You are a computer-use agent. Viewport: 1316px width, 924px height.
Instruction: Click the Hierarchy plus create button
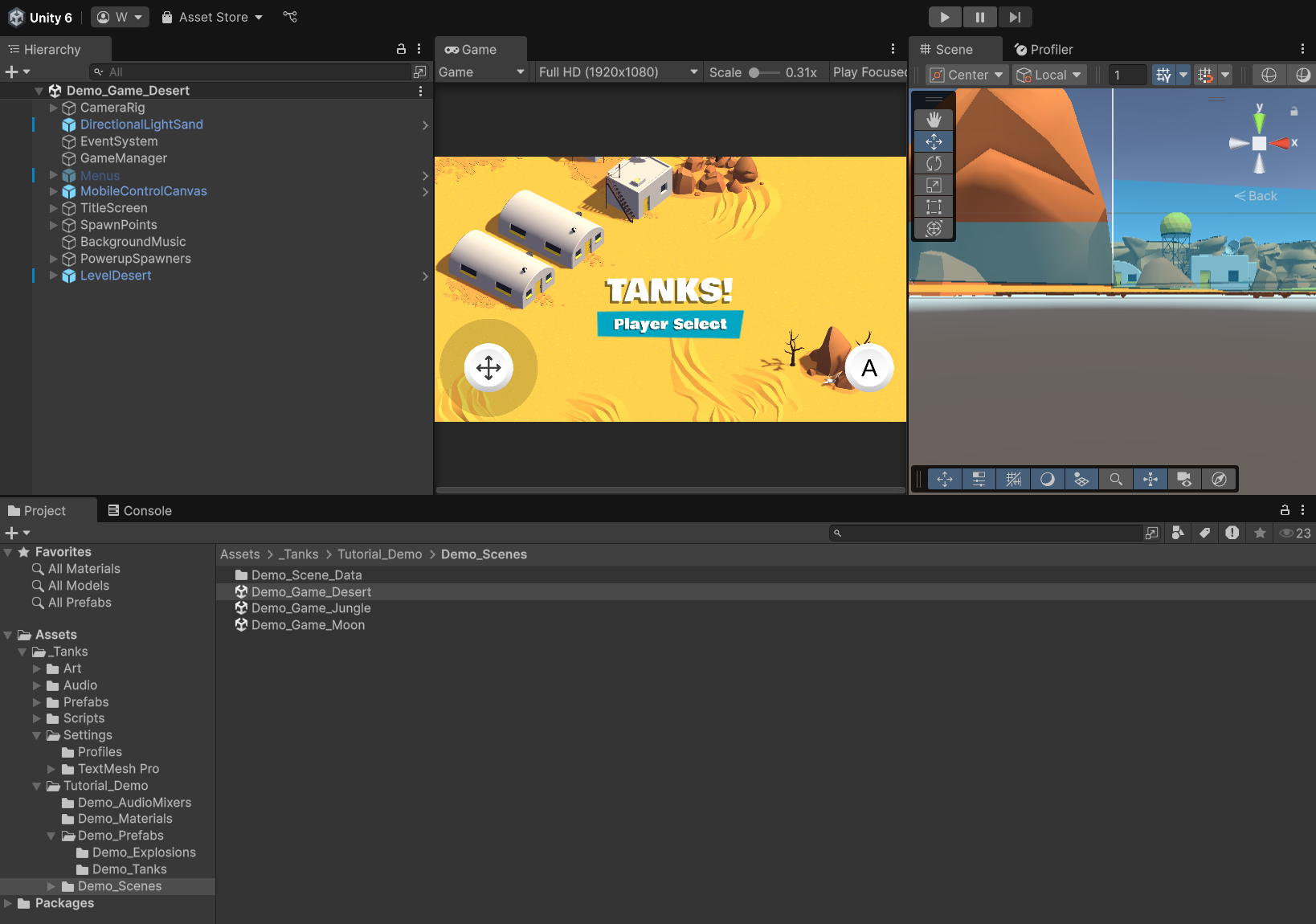tap(11, 72)
